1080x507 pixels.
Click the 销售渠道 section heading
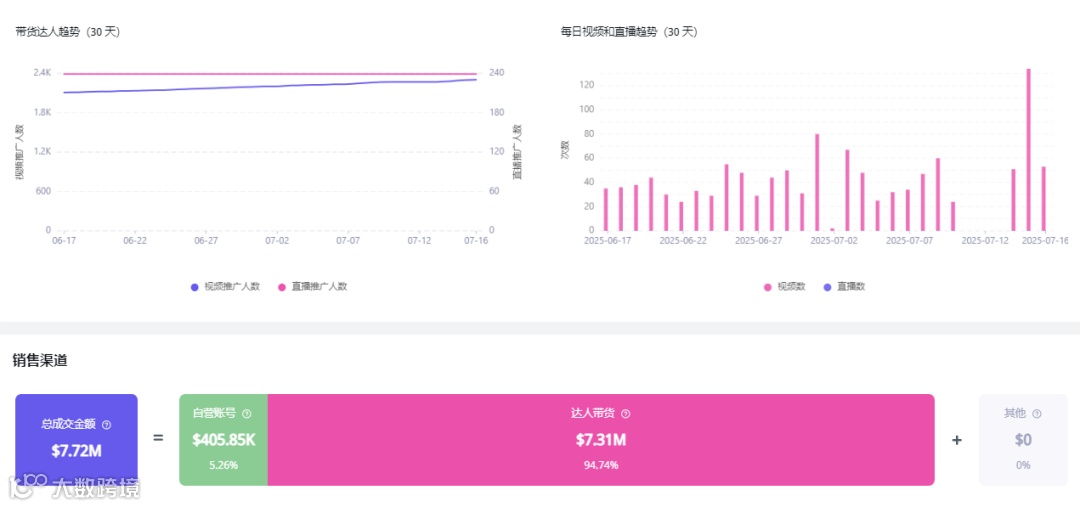40,360
